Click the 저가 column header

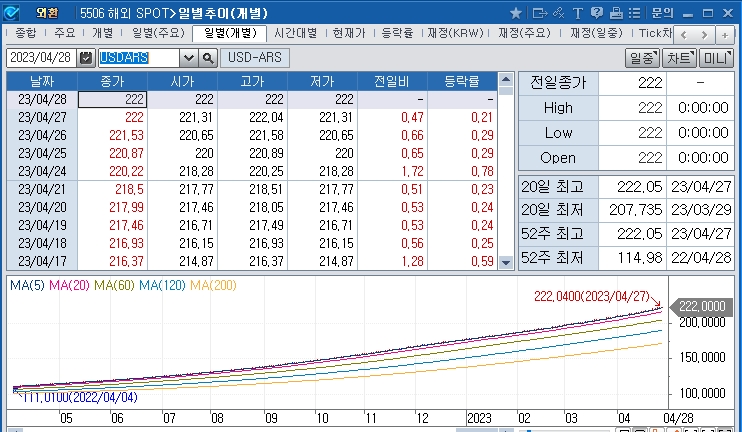[x=323, y=81]
